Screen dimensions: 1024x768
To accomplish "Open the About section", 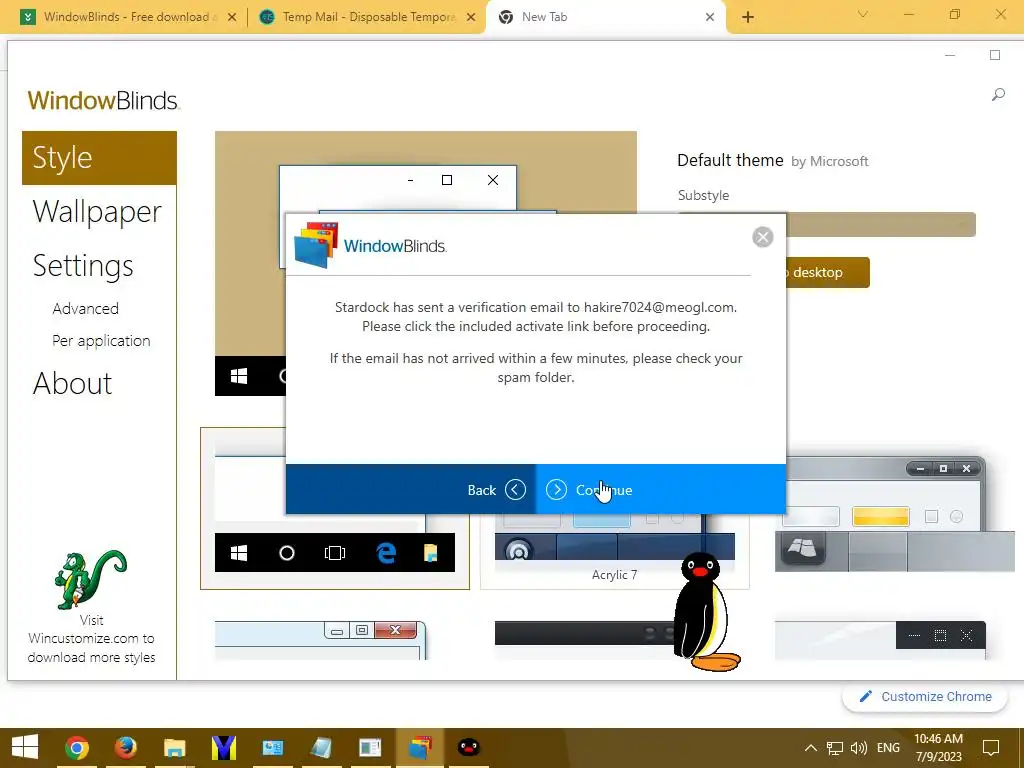I will (72, 383).
